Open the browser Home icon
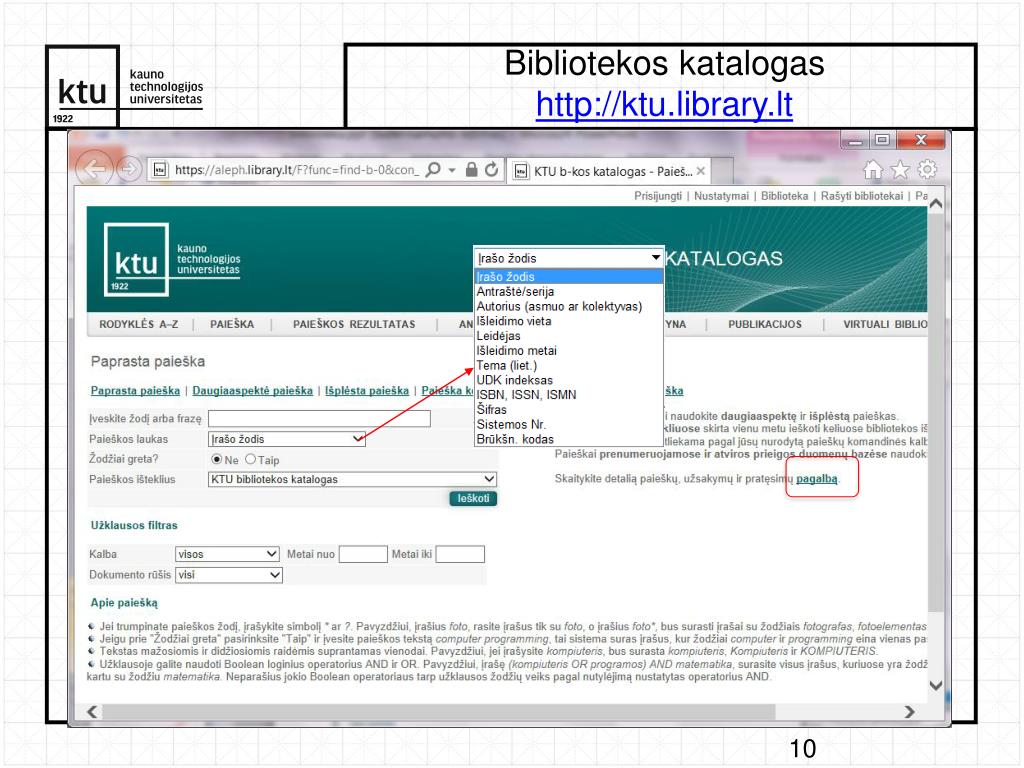This screenshot has height=768, width=1024. tap(872, 170)
